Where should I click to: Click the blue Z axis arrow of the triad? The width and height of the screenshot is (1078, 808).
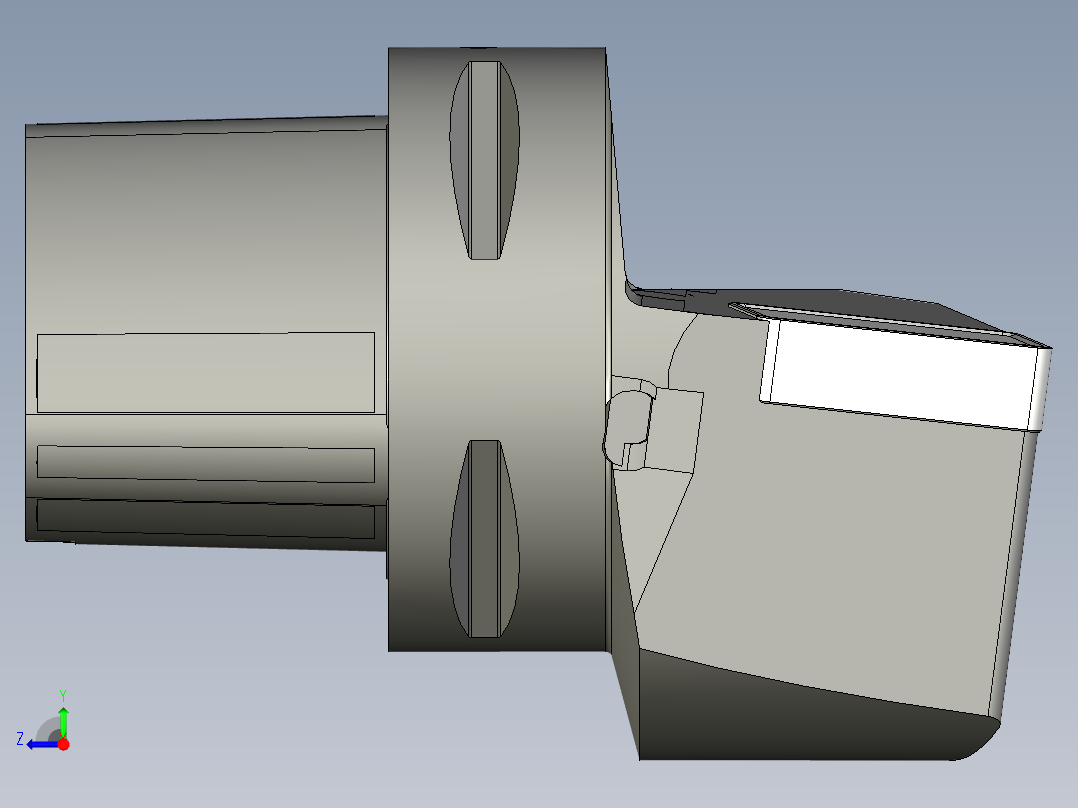(x=43, y=744)
